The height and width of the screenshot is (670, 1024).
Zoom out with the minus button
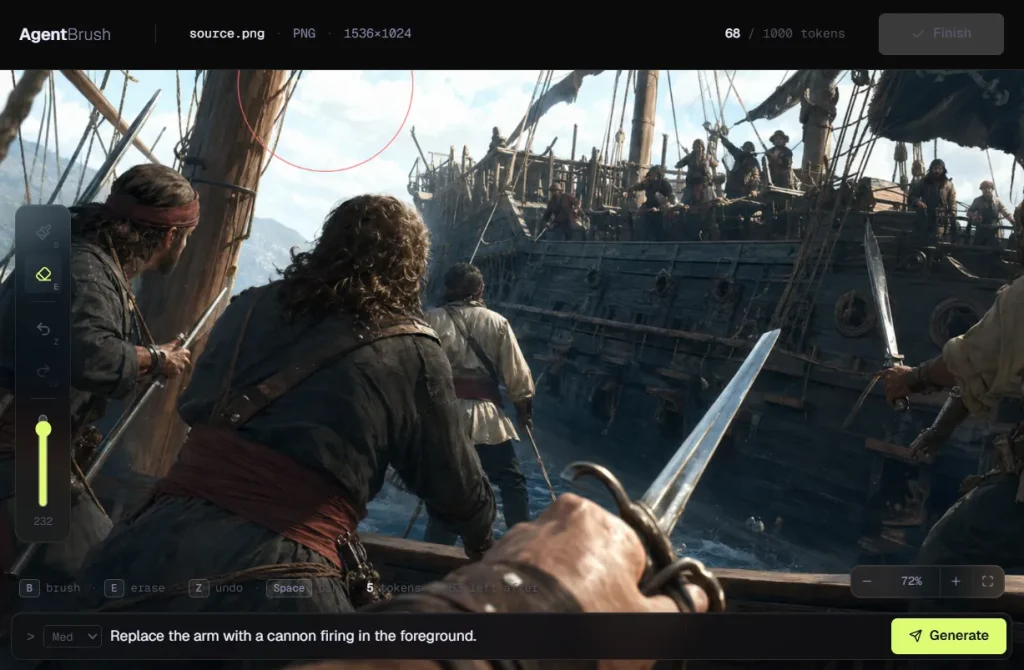(x=867, y=581)
